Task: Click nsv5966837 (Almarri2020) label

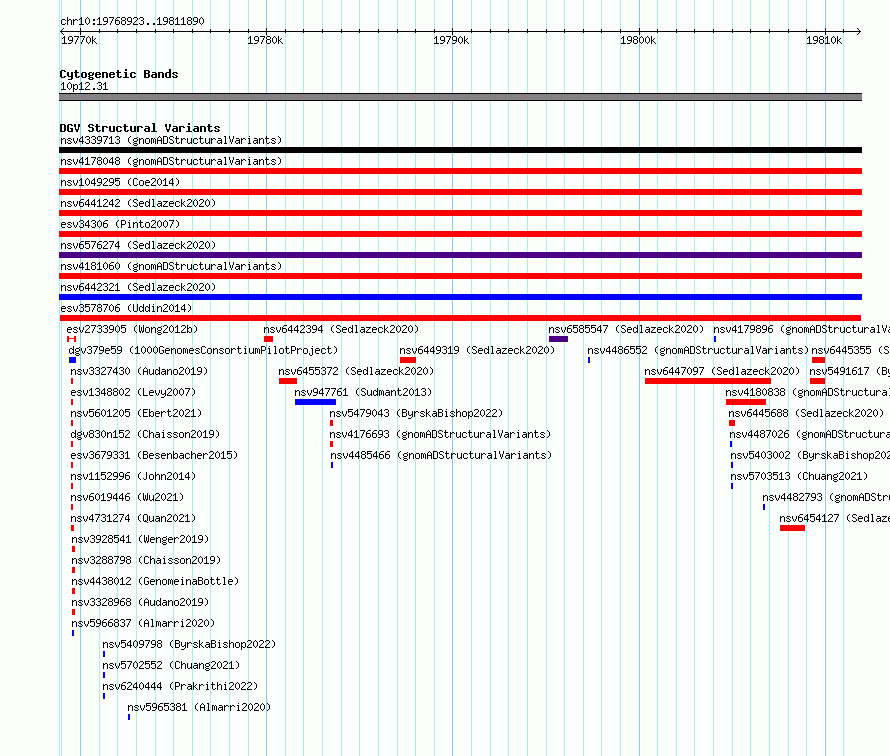Action: pos(143,623)
